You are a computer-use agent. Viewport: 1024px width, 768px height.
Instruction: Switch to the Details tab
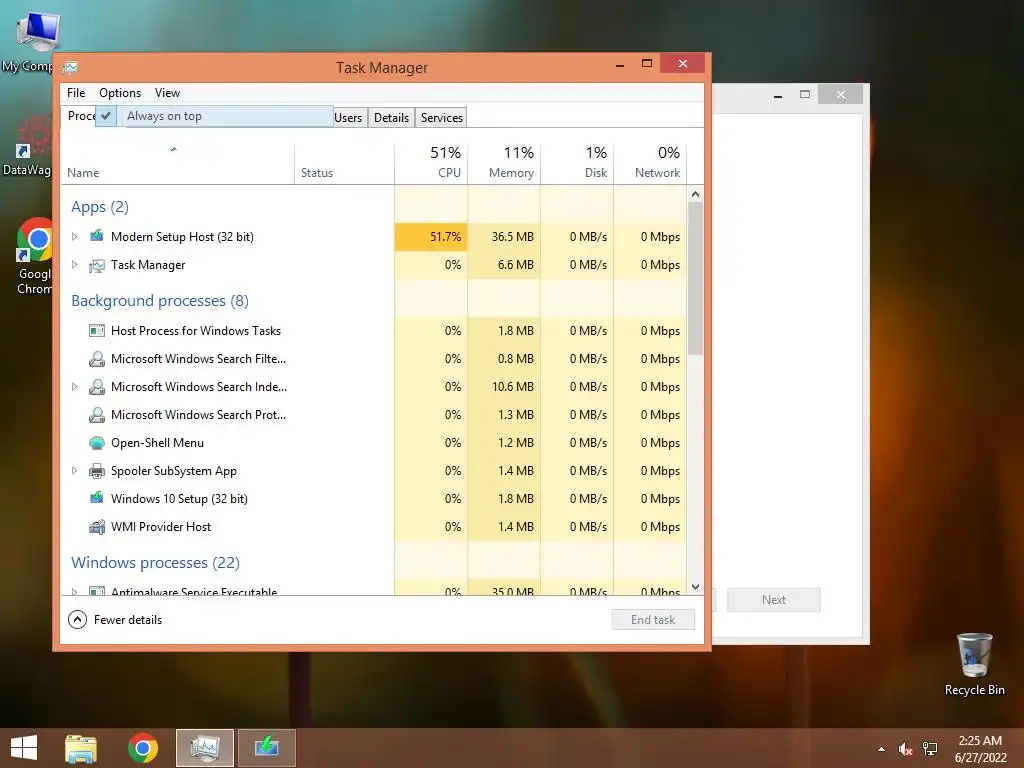391,118
